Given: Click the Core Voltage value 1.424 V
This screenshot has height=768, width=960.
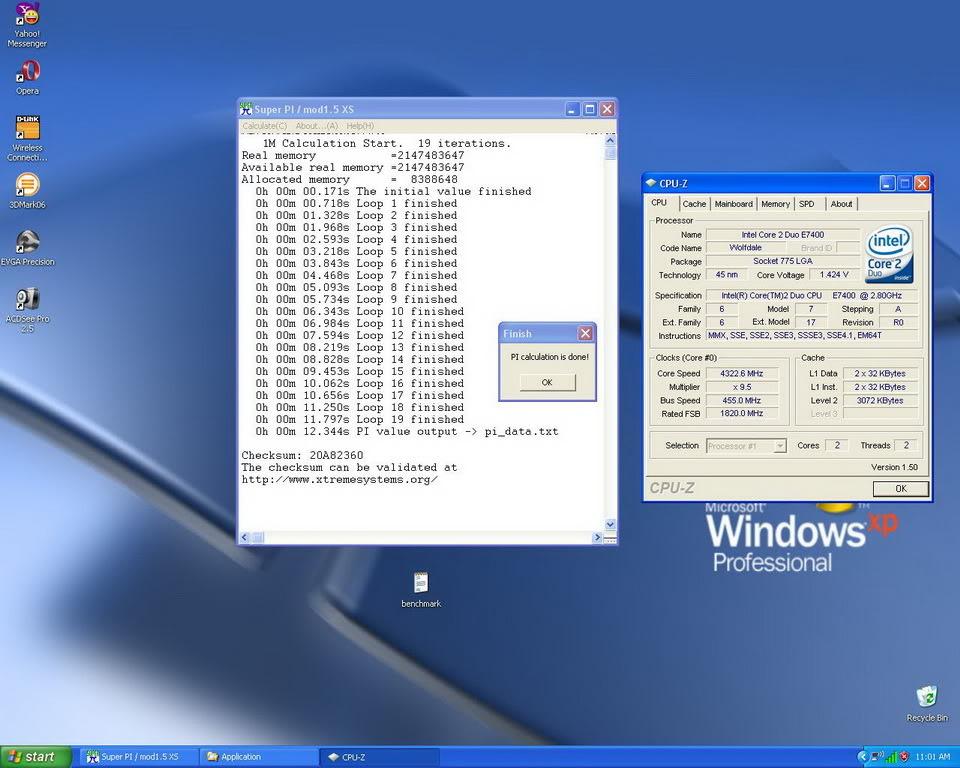Looking at the screenshot, I should coord(834,275).
